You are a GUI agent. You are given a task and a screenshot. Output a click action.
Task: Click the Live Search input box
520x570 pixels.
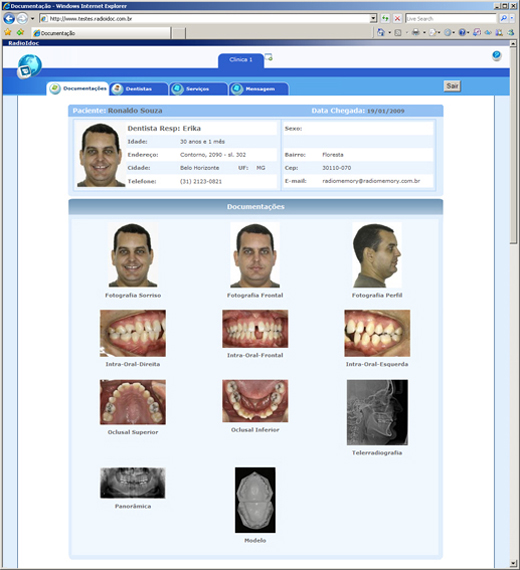(451, 19)
